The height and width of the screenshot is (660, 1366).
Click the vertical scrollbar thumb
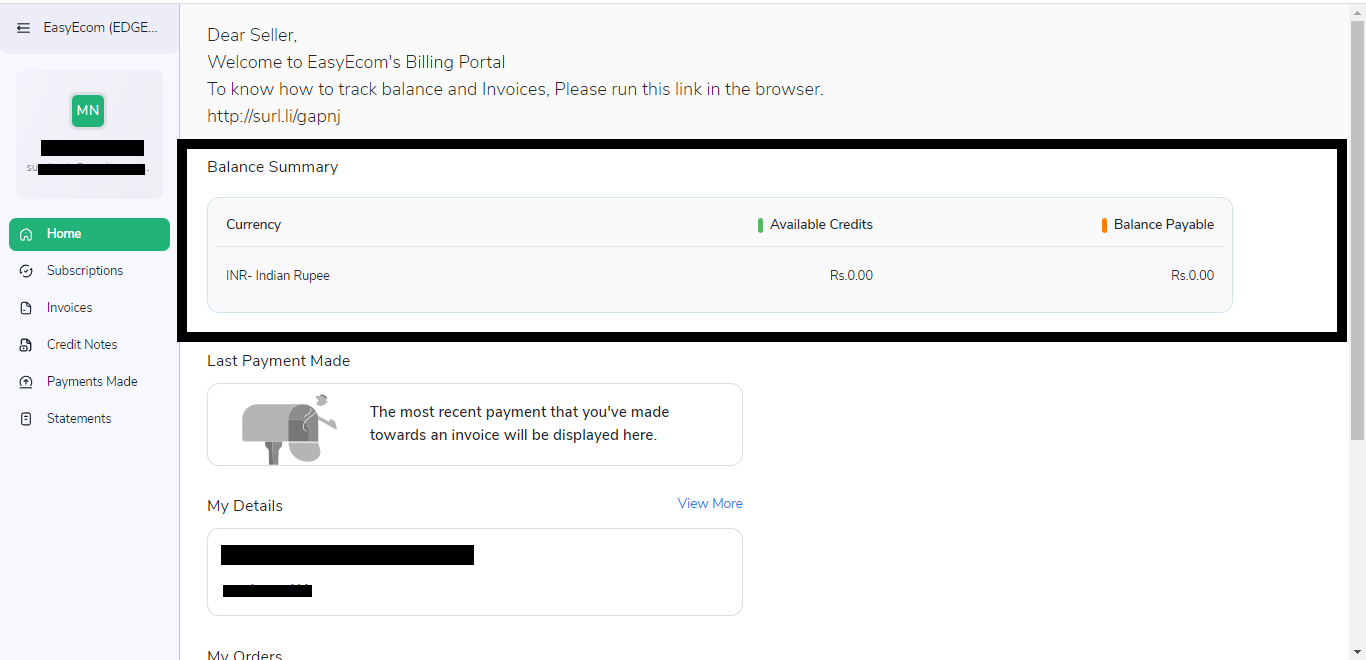(1357, 230)
